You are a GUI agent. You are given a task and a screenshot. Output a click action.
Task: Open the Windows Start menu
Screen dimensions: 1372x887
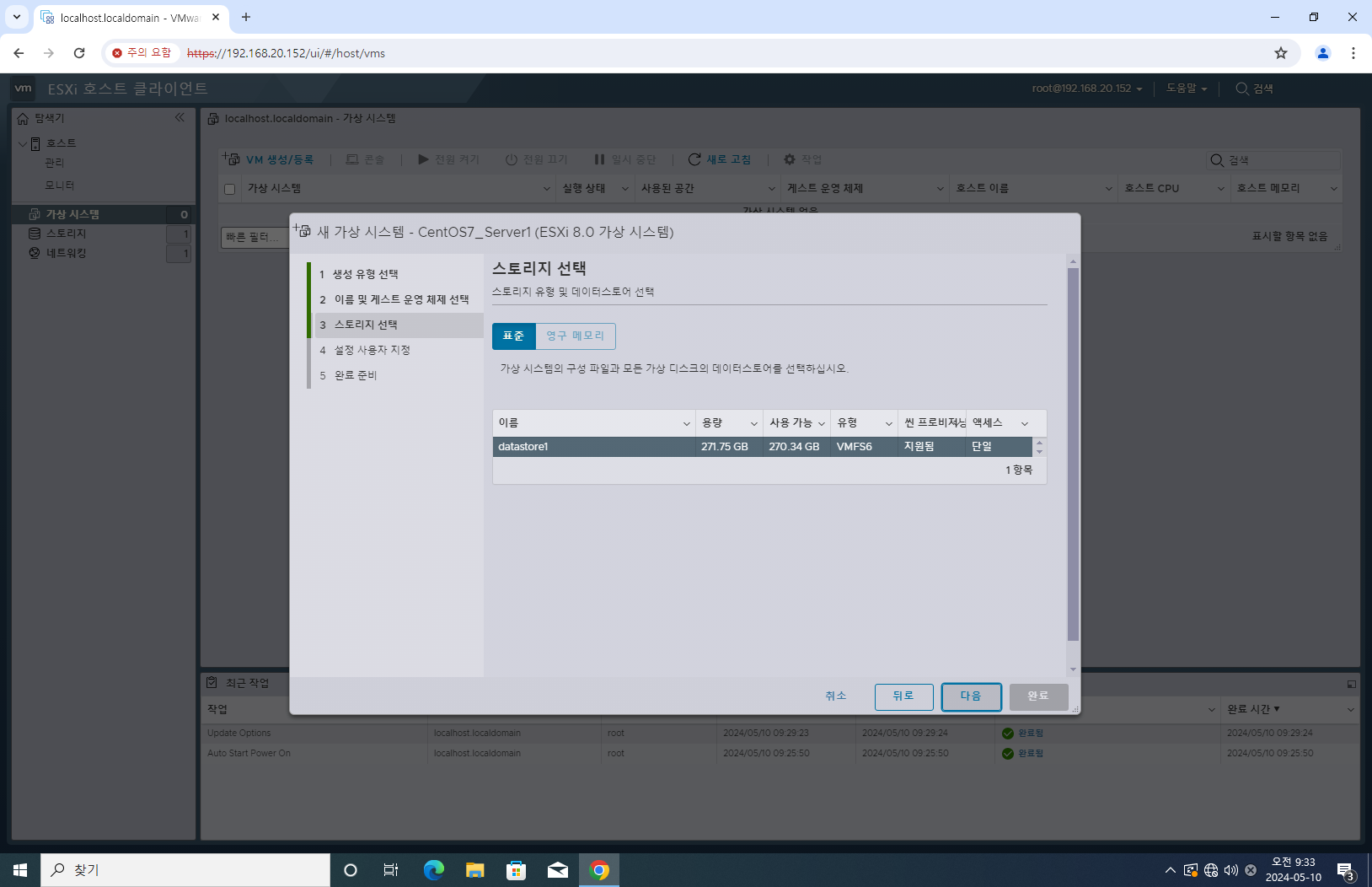pyautogui.click(x=20, y=870)
